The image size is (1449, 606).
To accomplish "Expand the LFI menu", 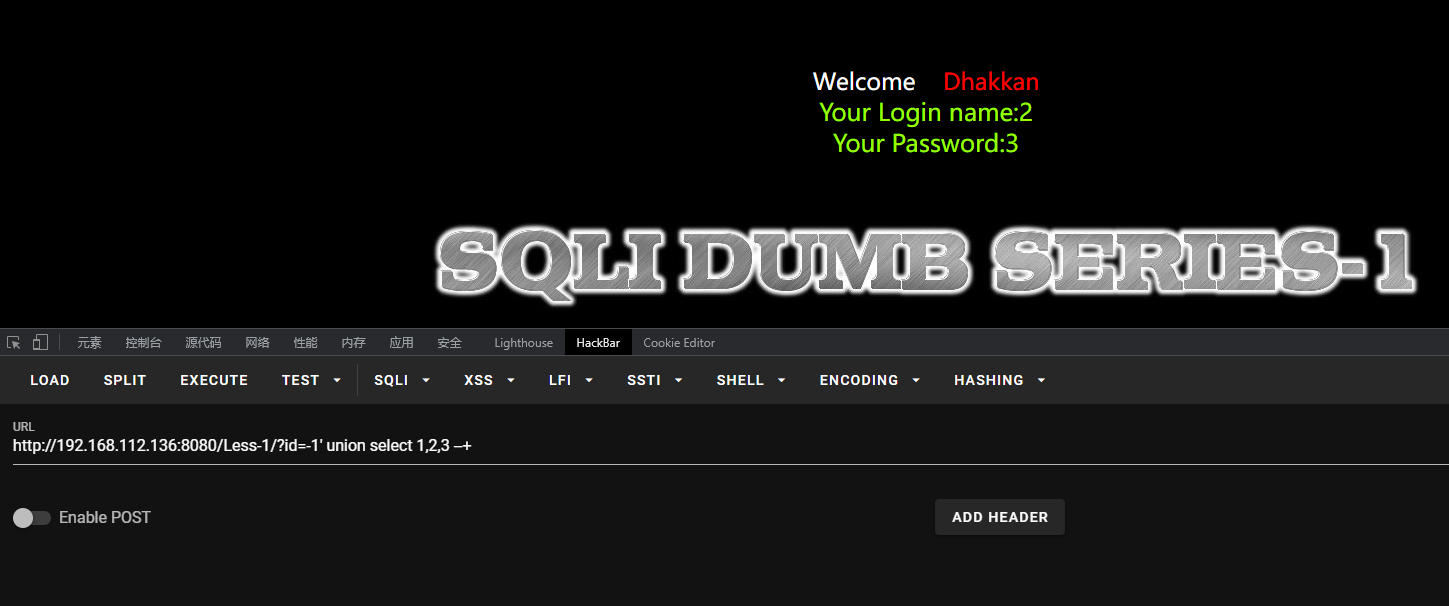I will (x=572, y=380).
